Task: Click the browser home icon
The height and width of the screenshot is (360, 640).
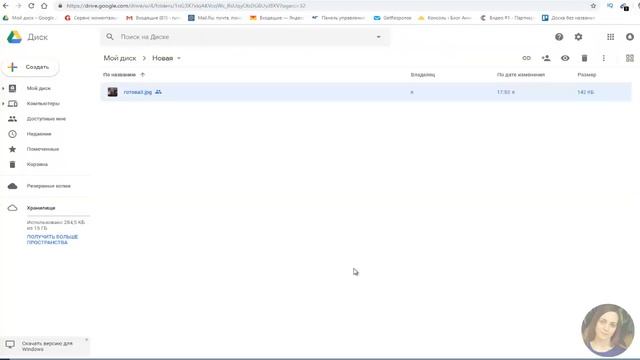Action: click(44, 6)
